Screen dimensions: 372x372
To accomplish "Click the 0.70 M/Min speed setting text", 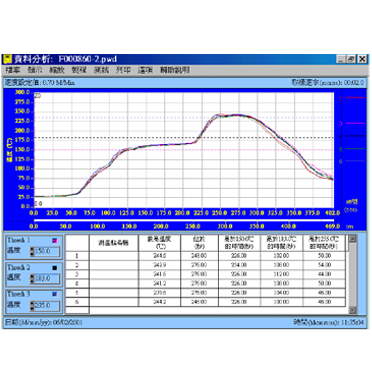I will pyautogui.click(x=59, y=83).
